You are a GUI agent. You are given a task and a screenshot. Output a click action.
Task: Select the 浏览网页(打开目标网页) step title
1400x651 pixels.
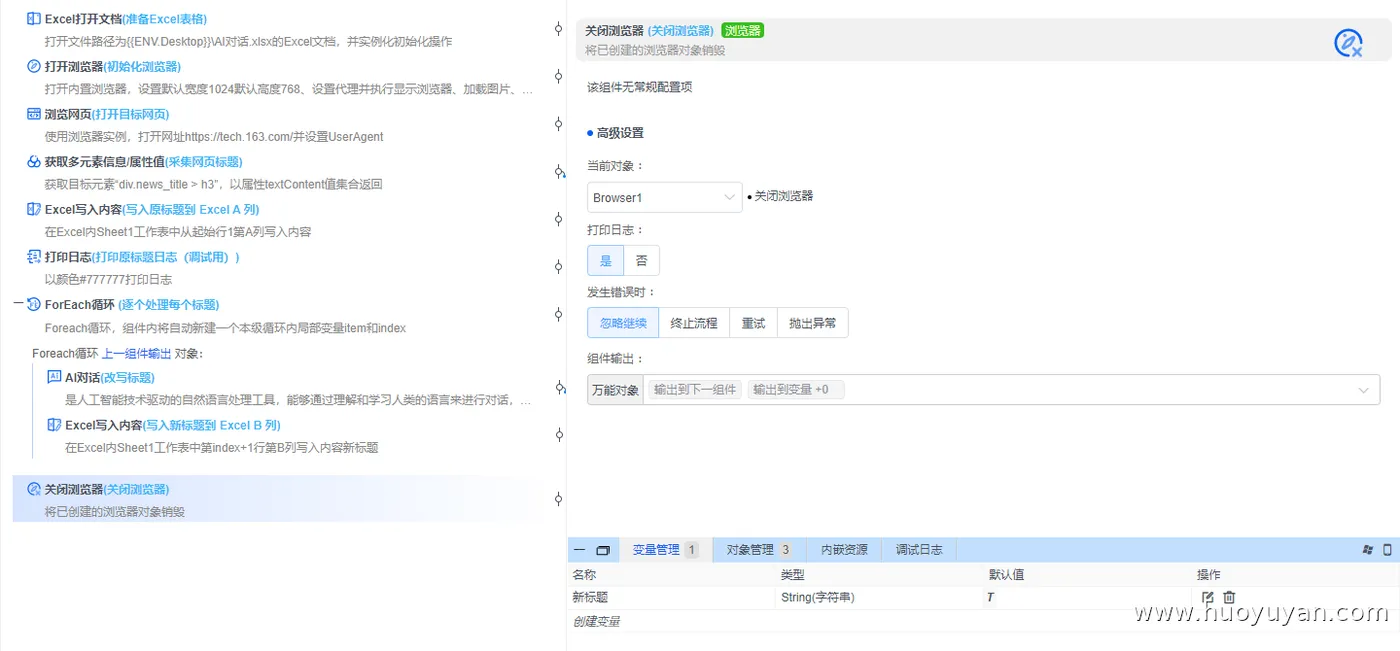[107, 114]
